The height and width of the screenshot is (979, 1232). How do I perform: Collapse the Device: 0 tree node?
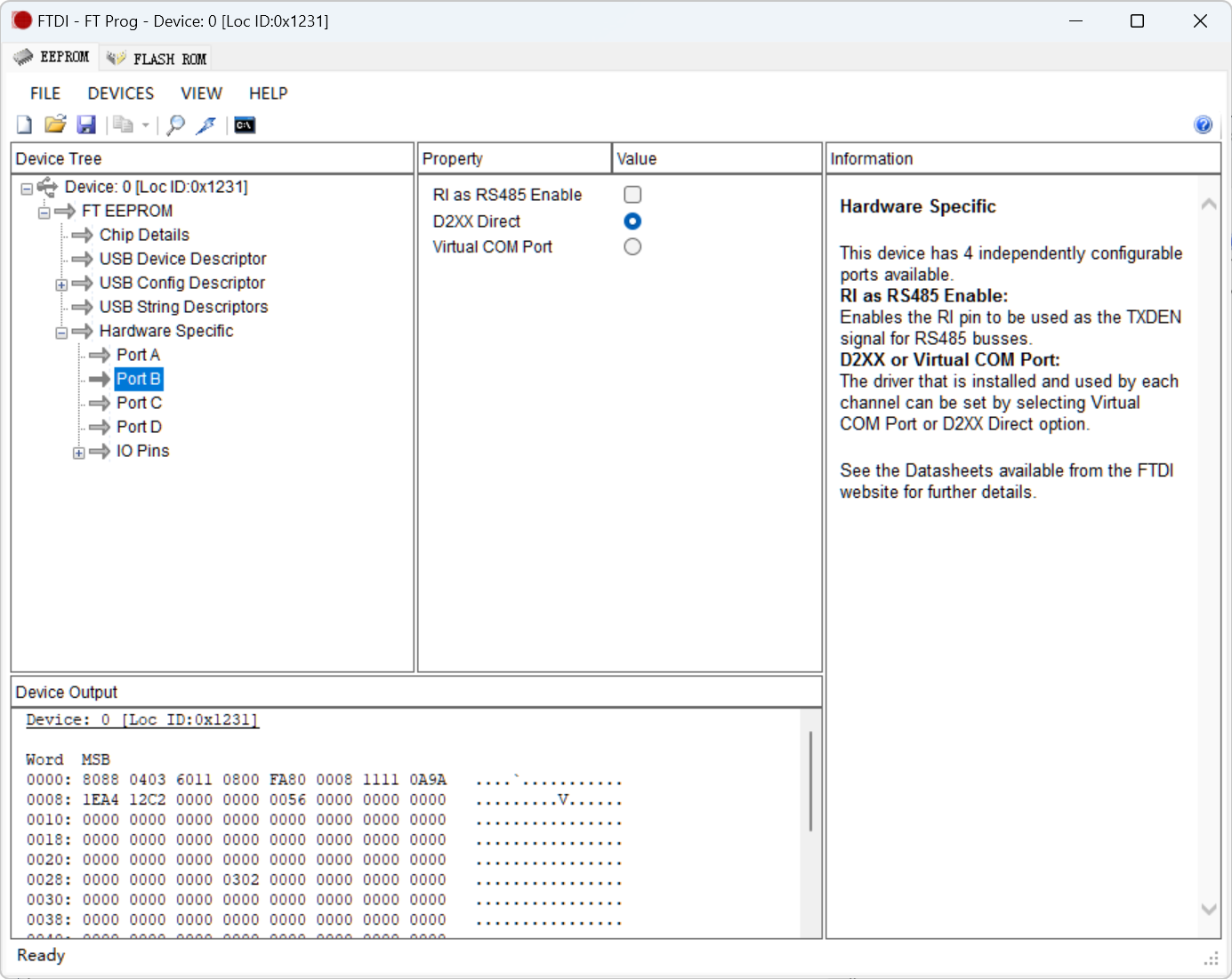click(x=27, y=189)
